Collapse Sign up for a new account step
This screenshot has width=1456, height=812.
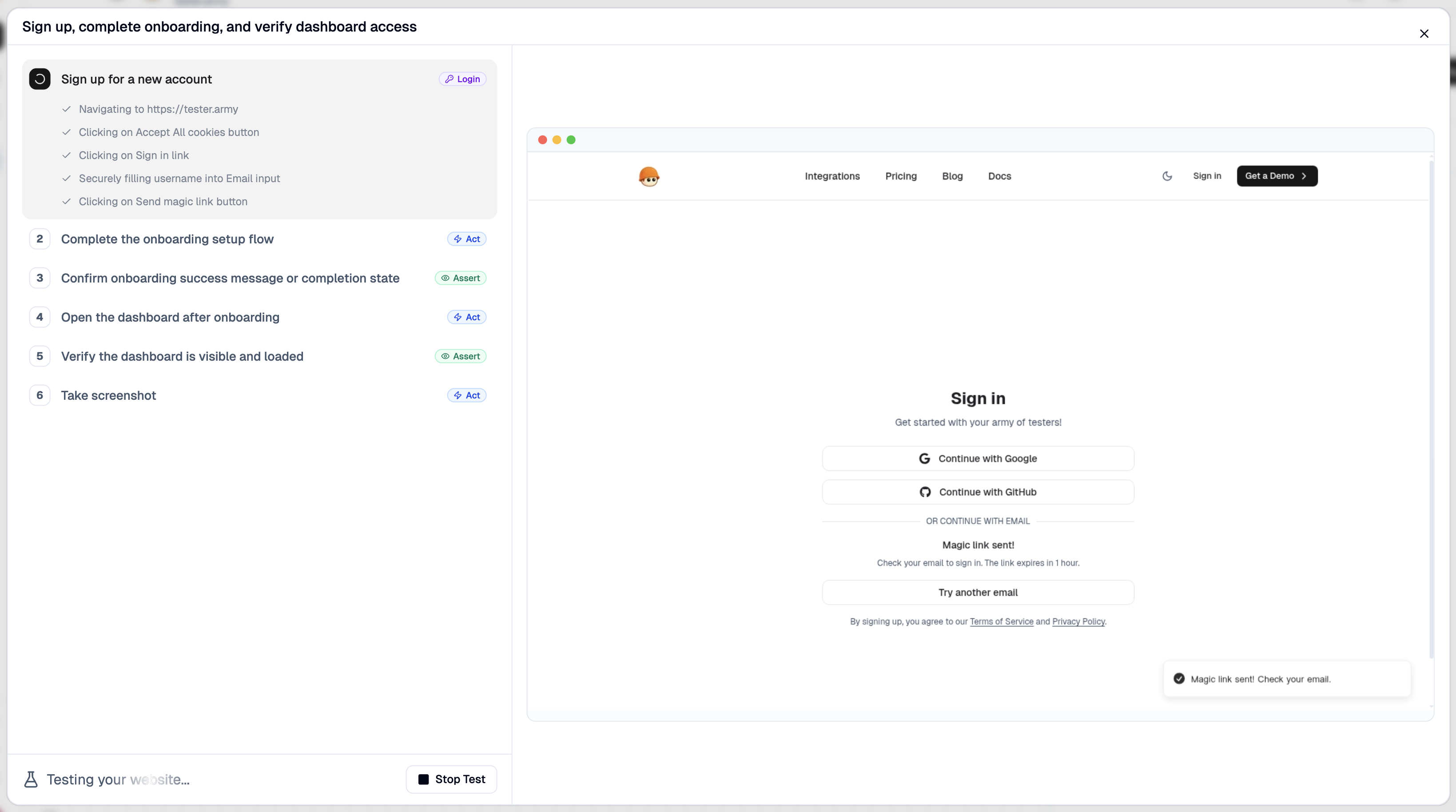point(136,79)
